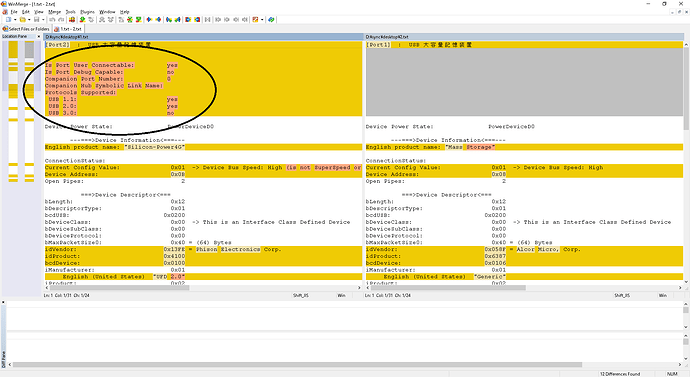This screenshot has height=377, width=690.
Task: Click the Redo toolbar icon
Action: [61, 19]
